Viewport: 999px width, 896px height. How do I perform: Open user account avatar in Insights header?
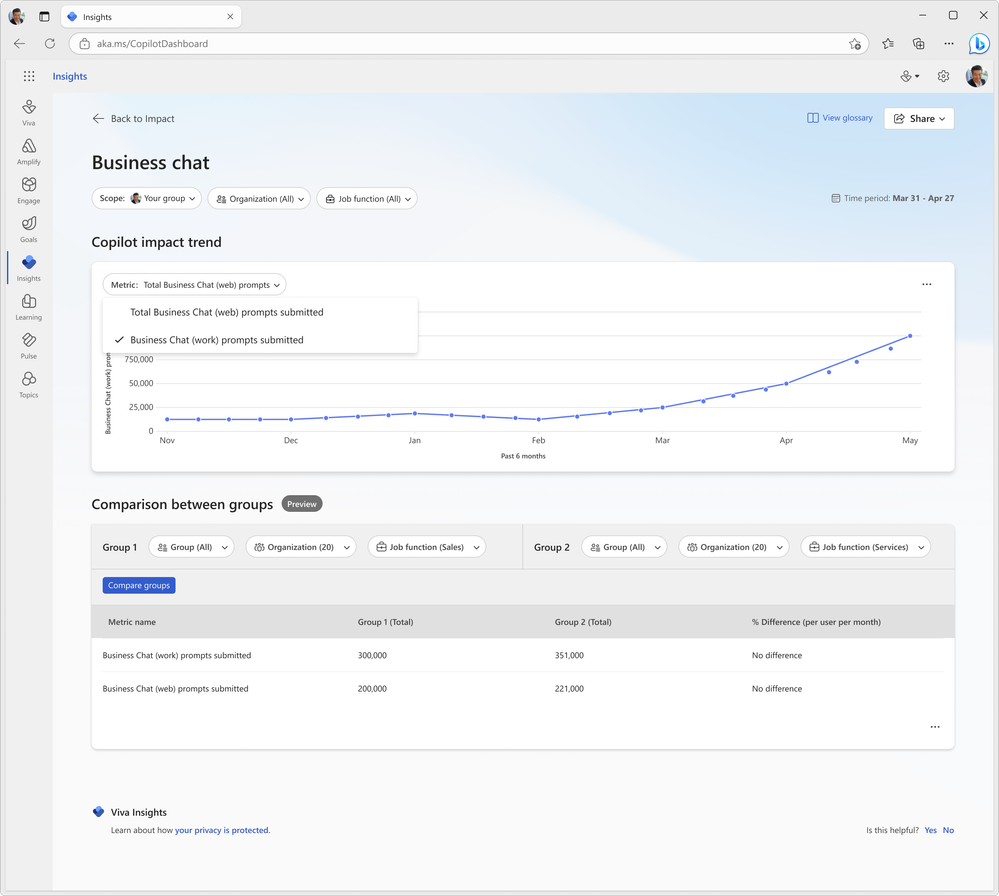976,76
